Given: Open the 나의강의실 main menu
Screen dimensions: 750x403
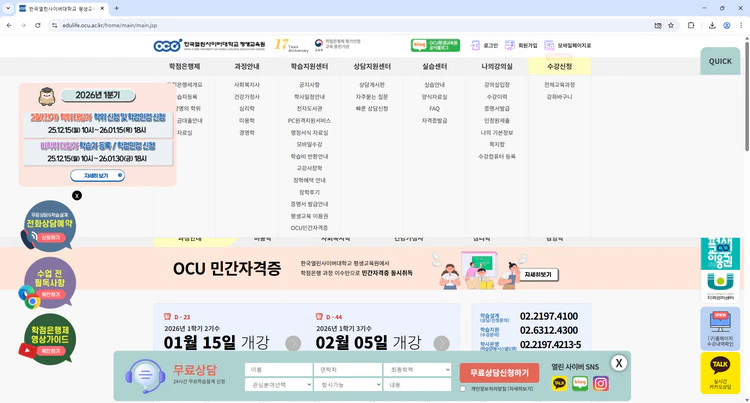Looking at the screenshot, I should [x=497, y=66].
